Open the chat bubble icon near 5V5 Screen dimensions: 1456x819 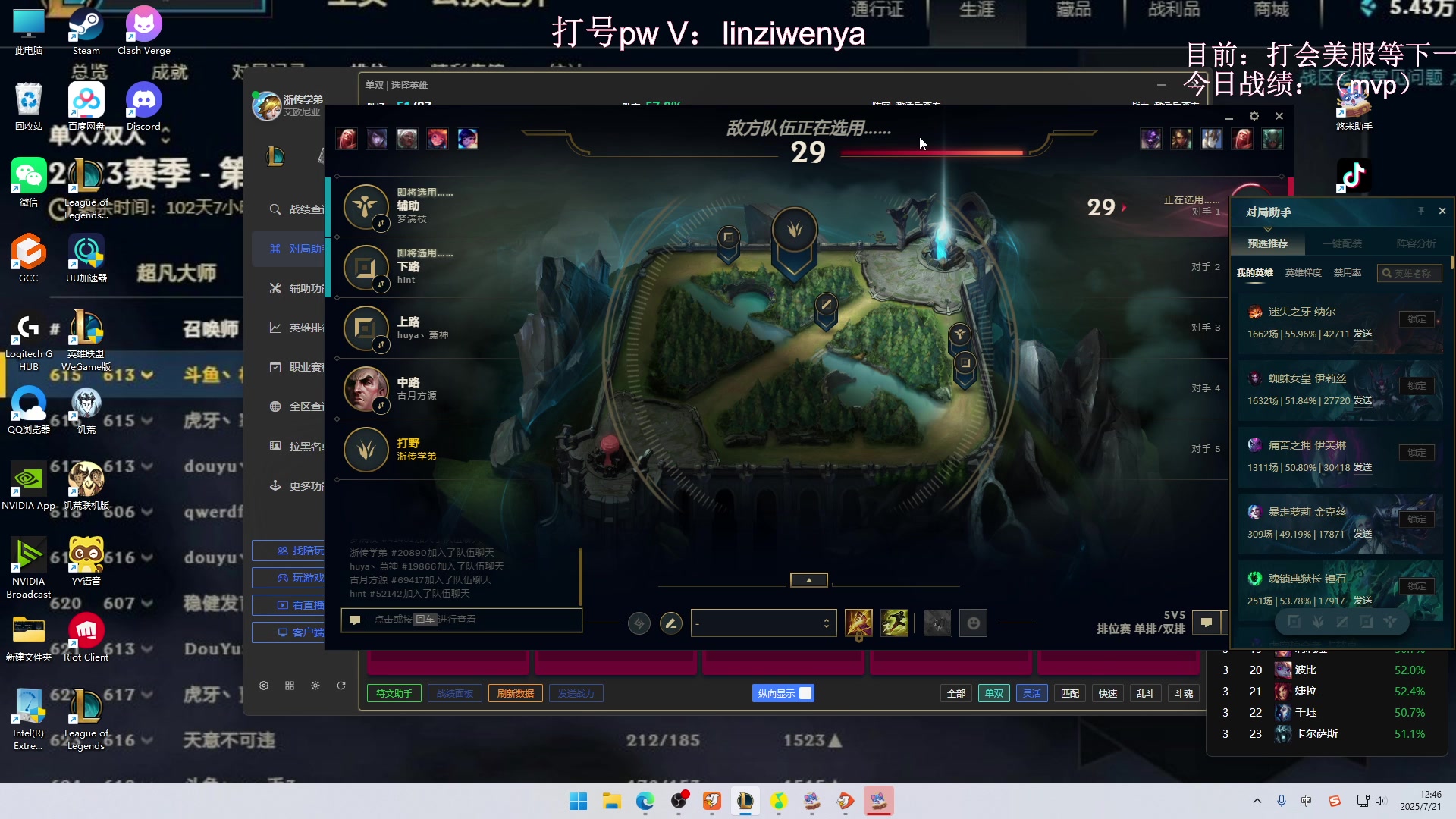(1207, 623)
